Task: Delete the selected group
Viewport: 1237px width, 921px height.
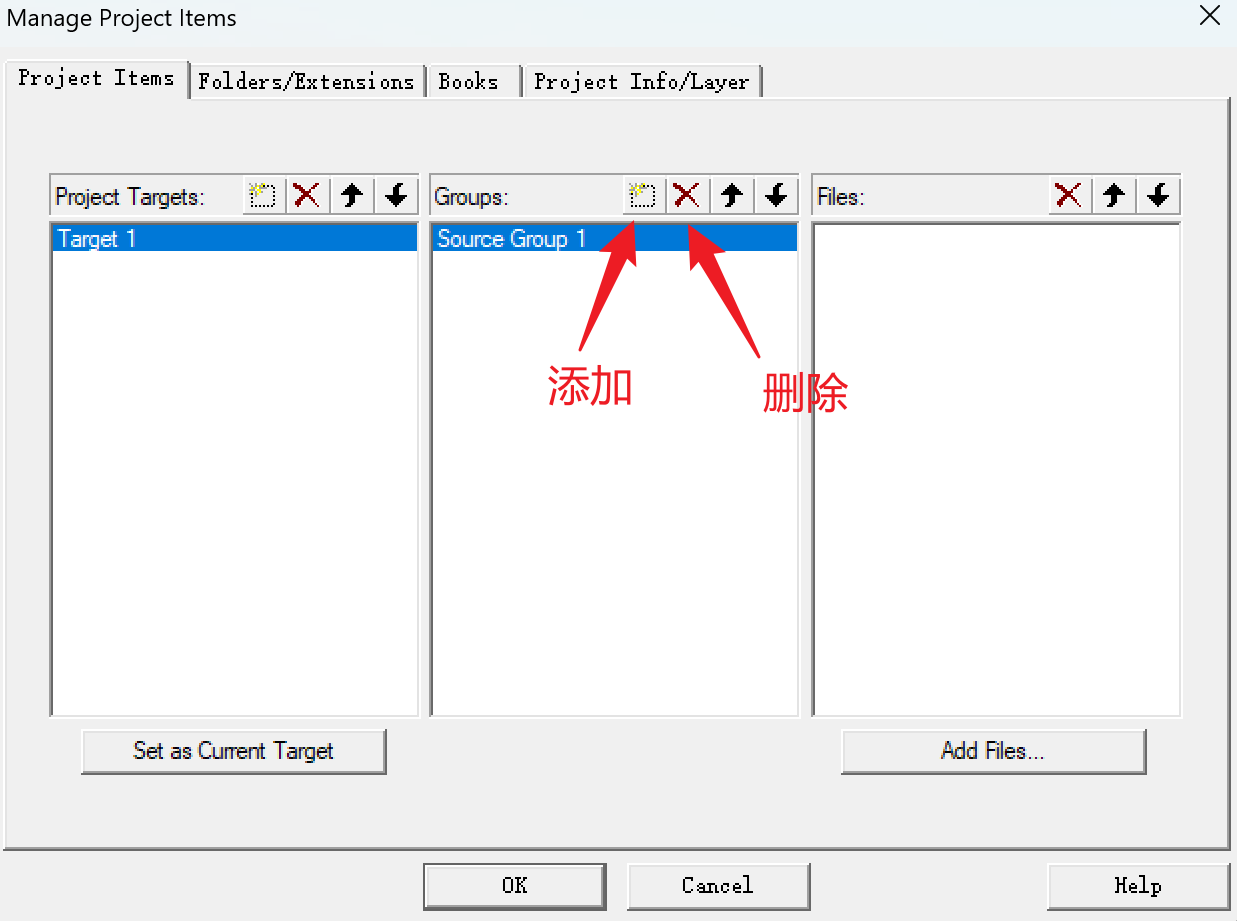Action: [688, 196]
